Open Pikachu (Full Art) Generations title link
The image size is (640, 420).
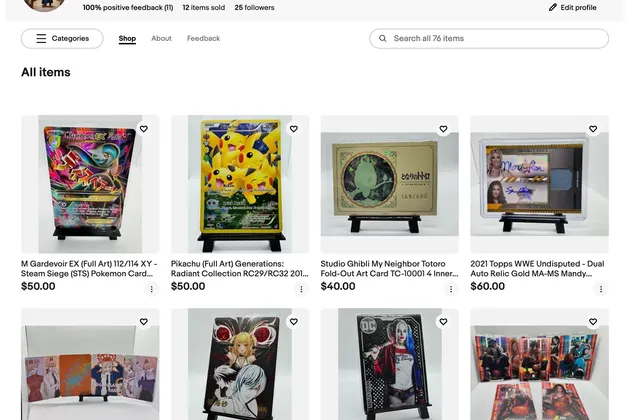240,269
